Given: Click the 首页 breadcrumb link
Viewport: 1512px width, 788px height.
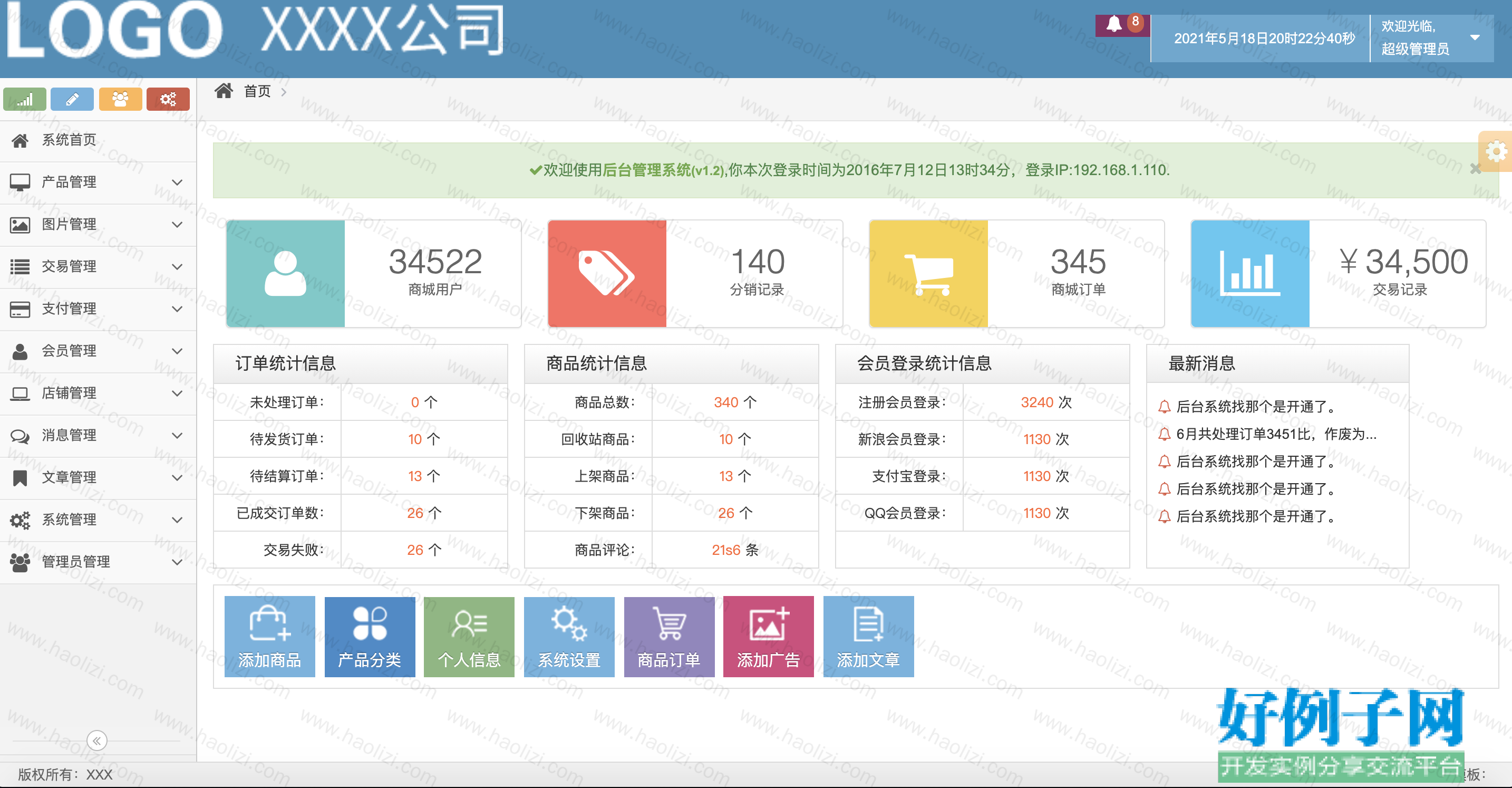Looking at the screenshot, I should (x=257, y=91).
